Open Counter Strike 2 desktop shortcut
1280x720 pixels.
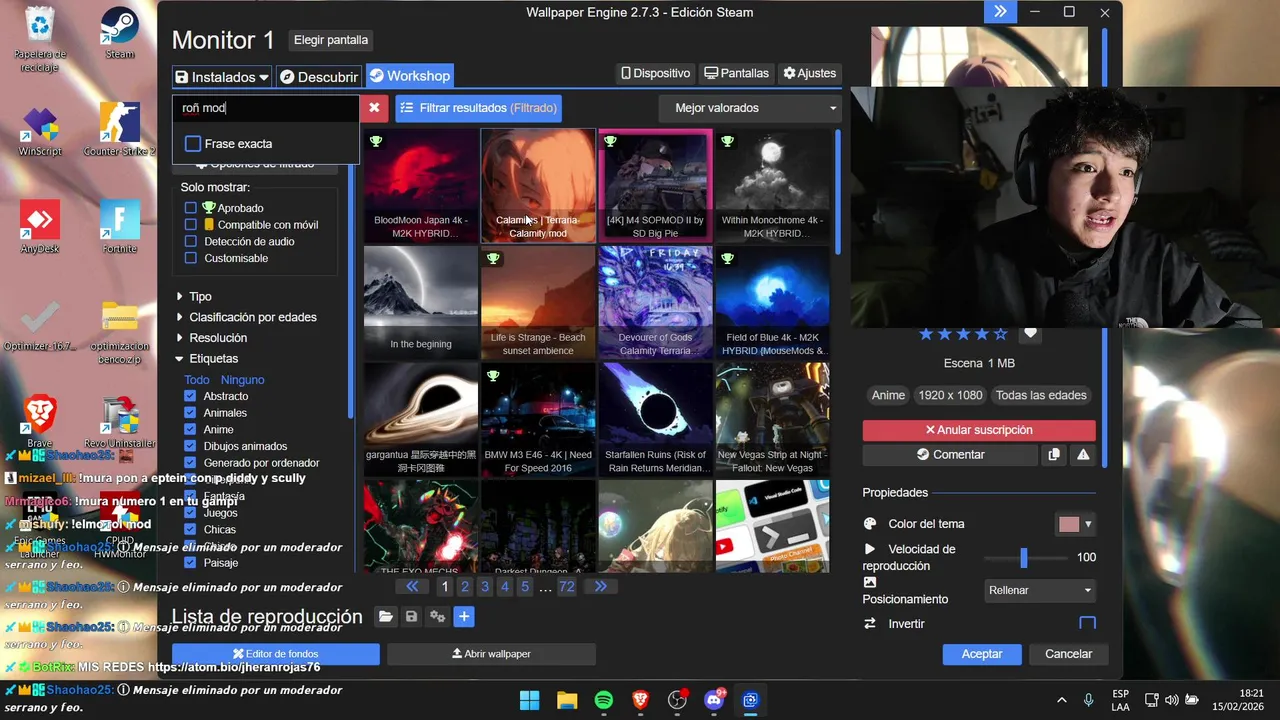point(119,130)
